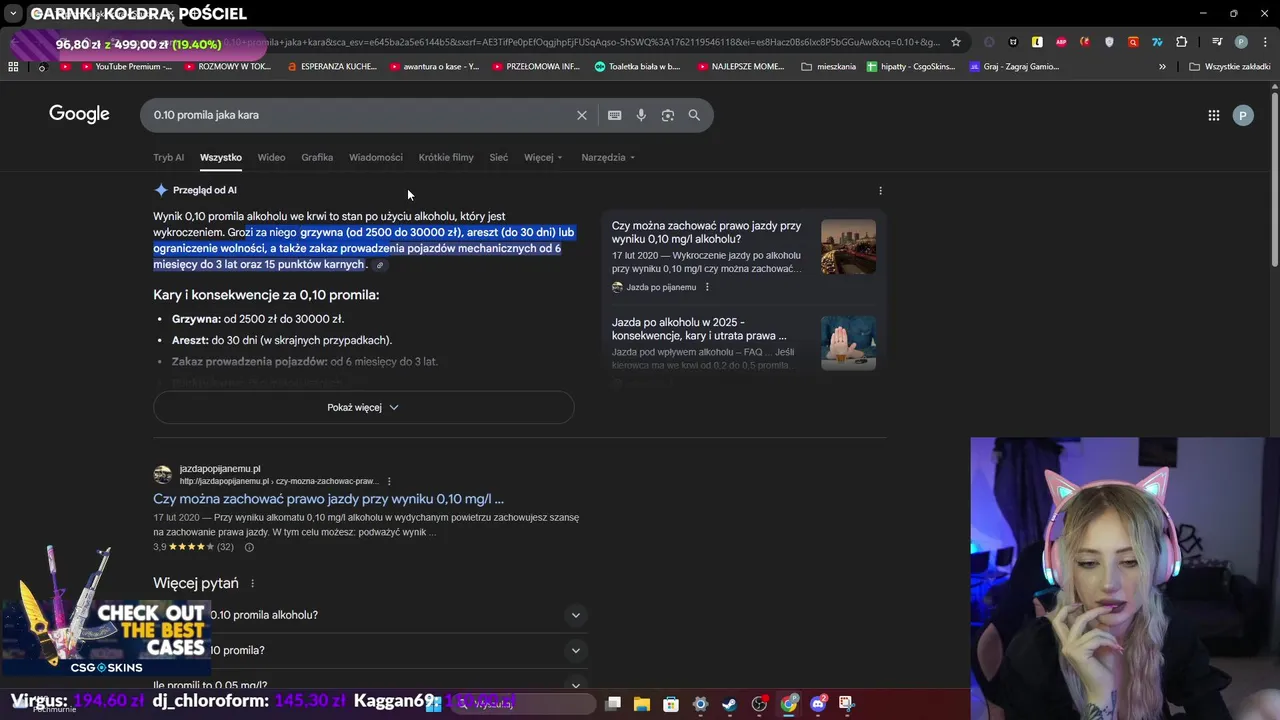Open Google Lens image search
1280x720 pixels.
tap(668, 115)
